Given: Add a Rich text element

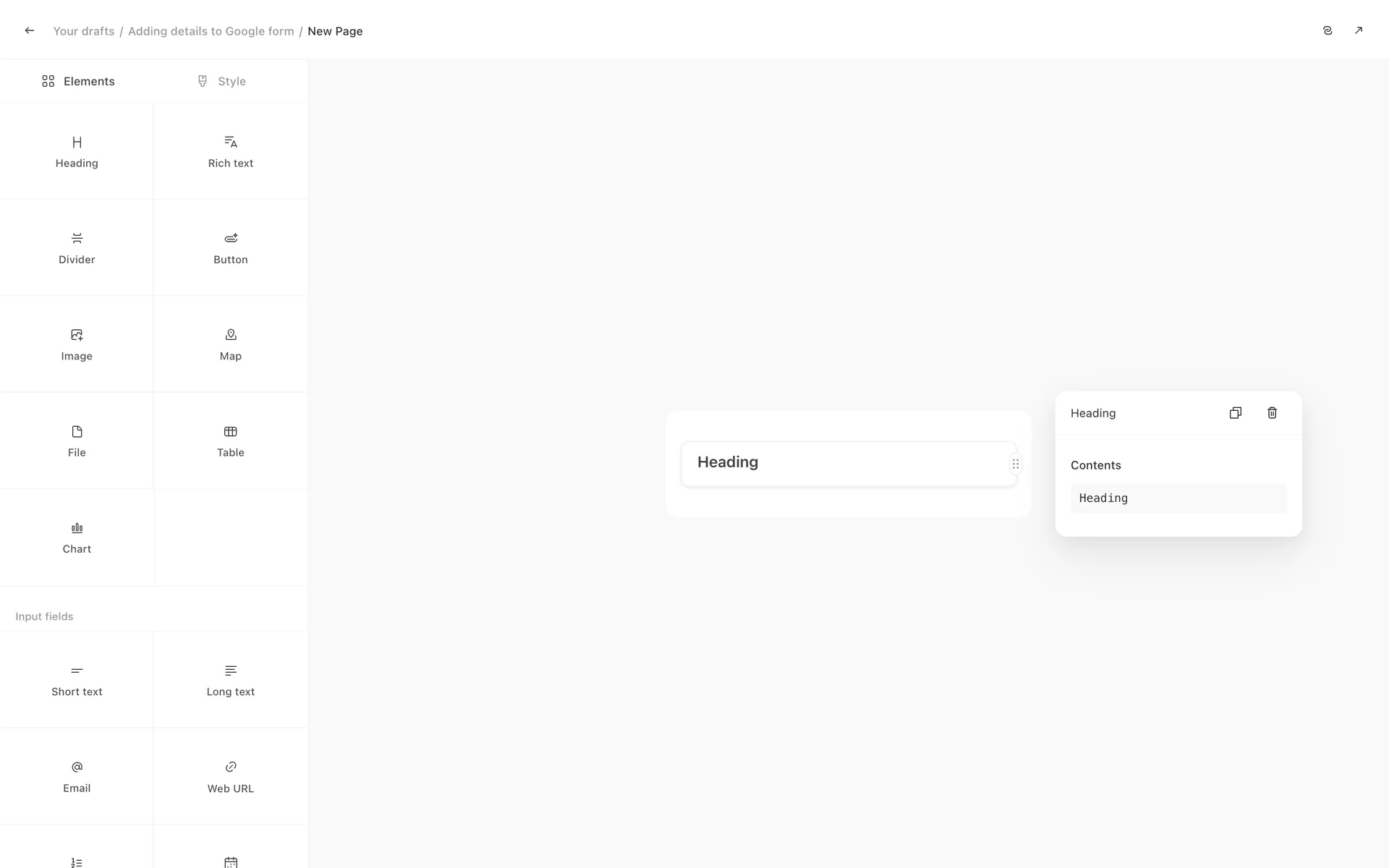Looking at the screenshot, I should coord(230,151).
